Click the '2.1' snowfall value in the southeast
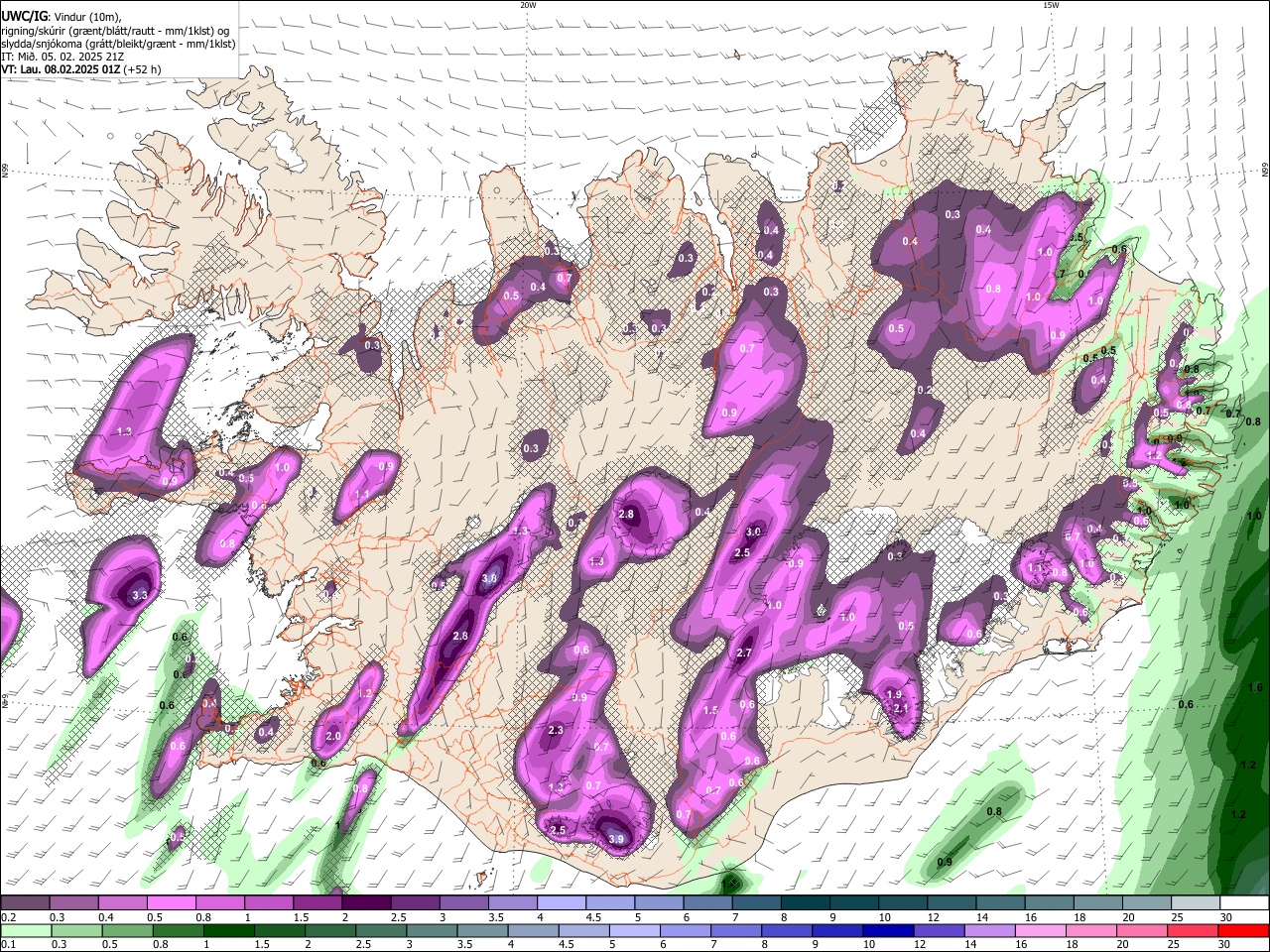 pos(901,708)
